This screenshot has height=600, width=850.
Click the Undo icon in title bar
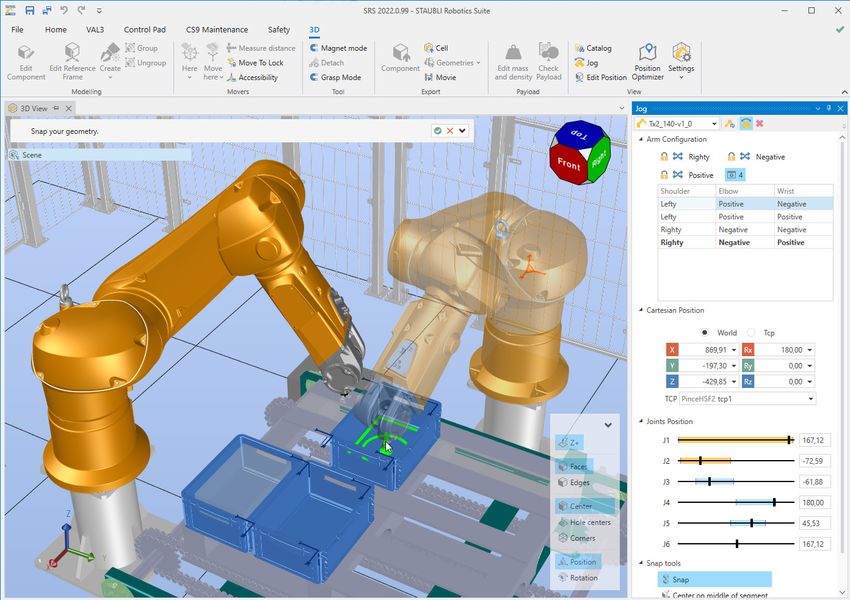coord(64,10)
